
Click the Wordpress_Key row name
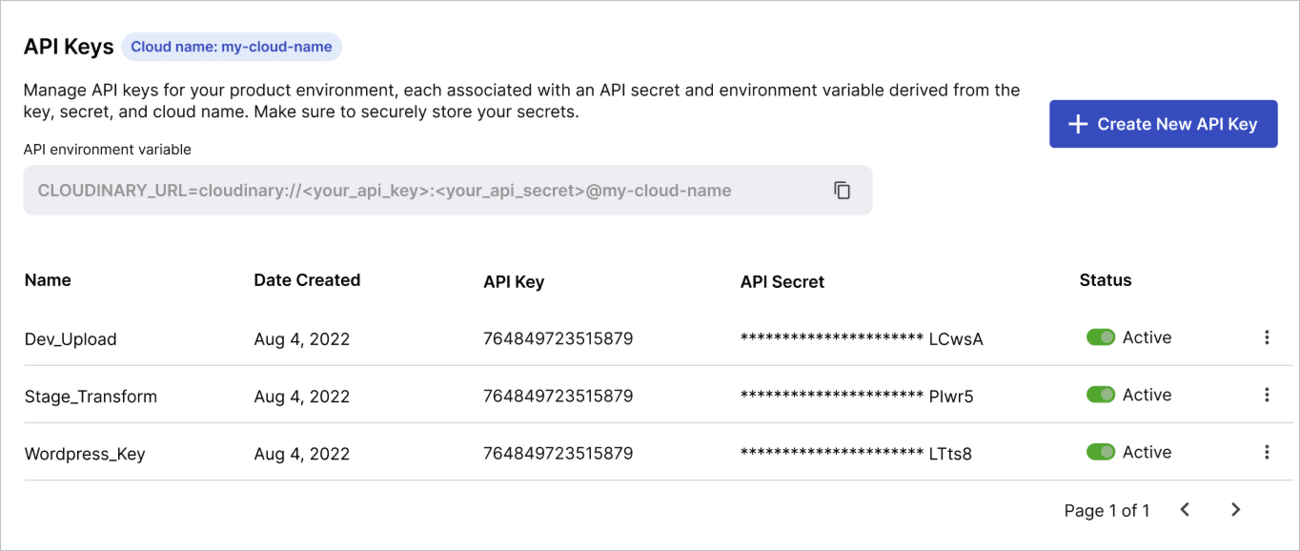pos(85,454)
